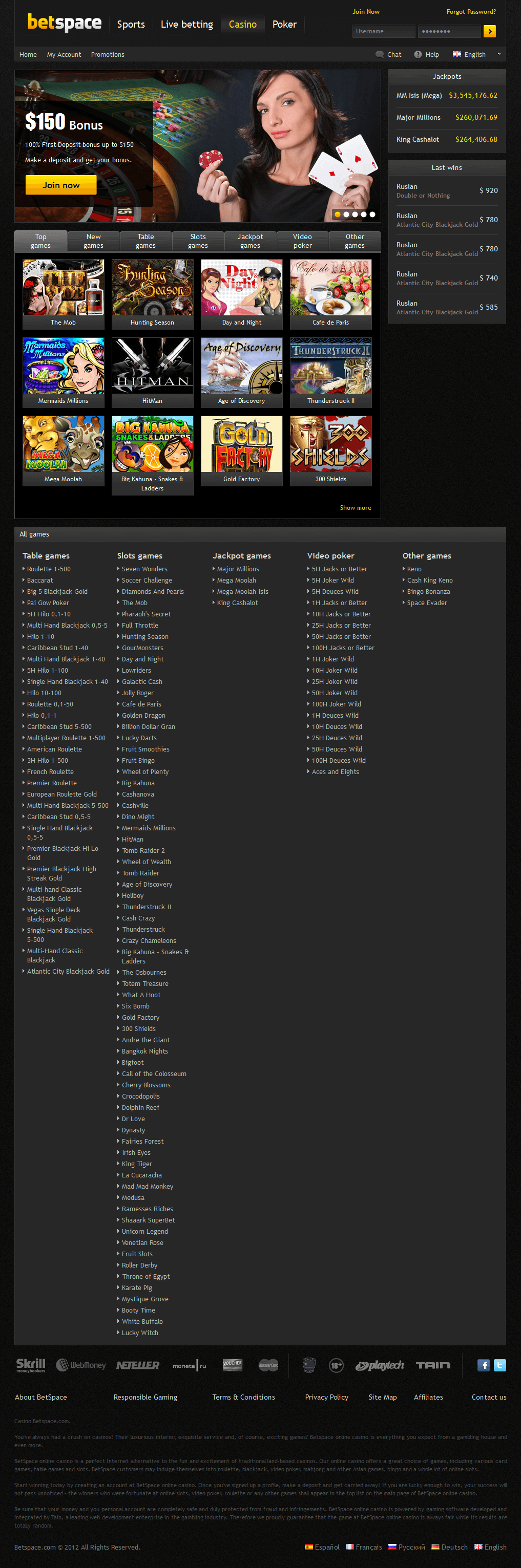Open the Live betting menu item
Viewport: 521px width, 1568px height.
point(186,25)
